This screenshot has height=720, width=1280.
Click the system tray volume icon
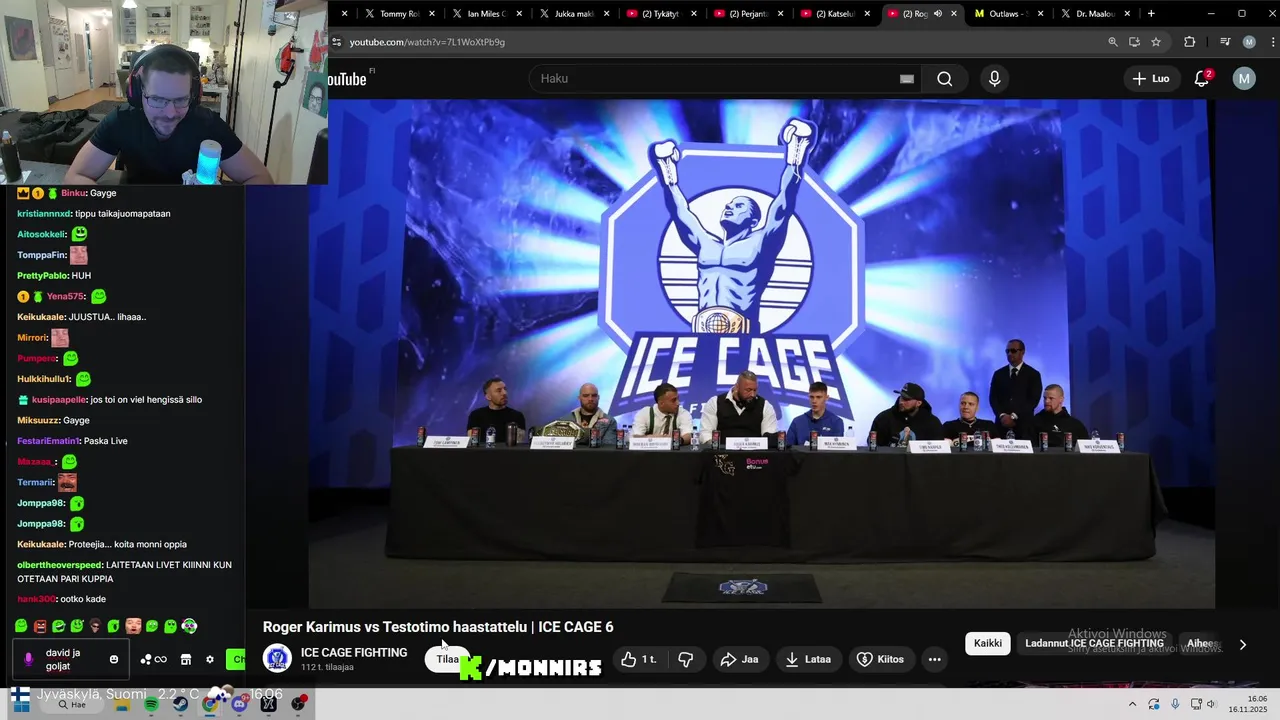click(1210, 704)
